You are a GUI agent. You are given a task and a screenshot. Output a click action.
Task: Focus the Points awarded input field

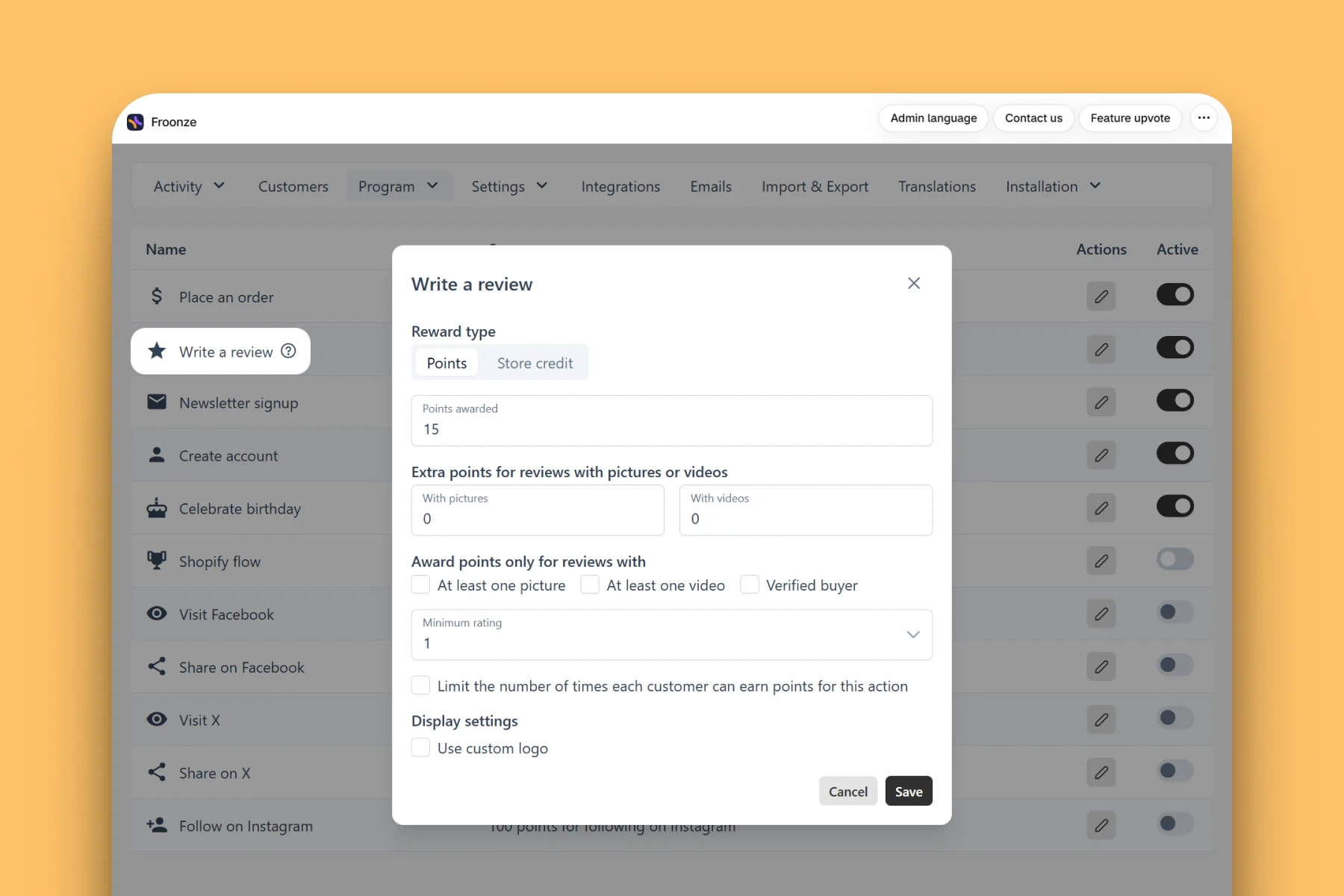pos(672,420)
